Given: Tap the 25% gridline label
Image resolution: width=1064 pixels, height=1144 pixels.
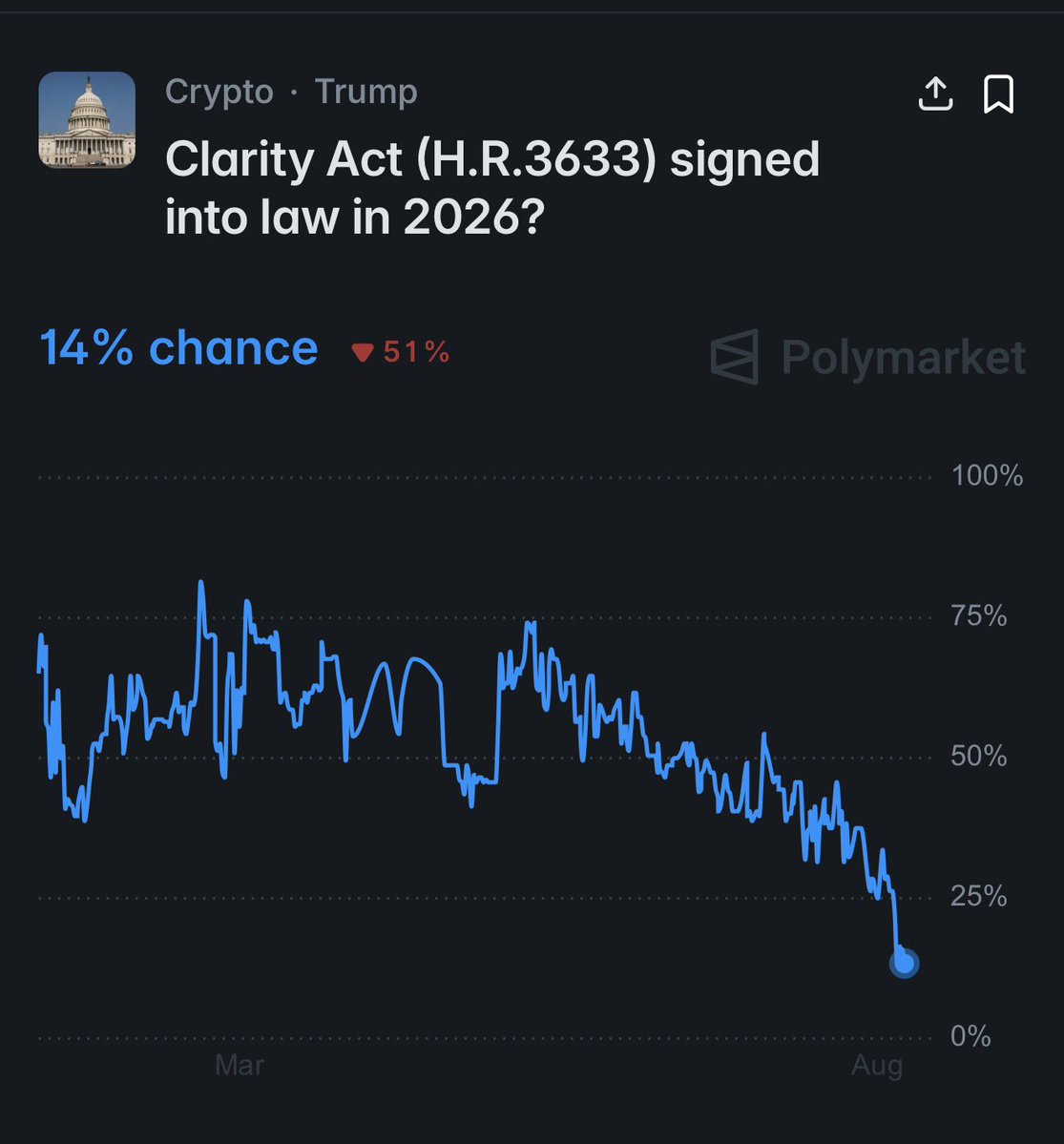Looking at the screenshot, I should [979, 896].
